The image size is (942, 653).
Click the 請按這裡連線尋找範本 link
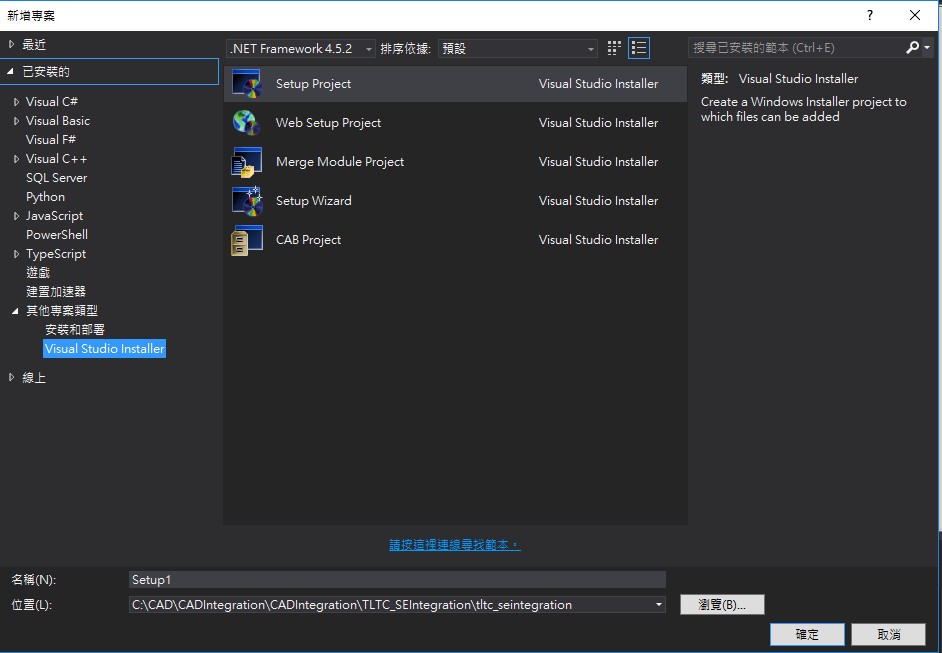(455, 545)
